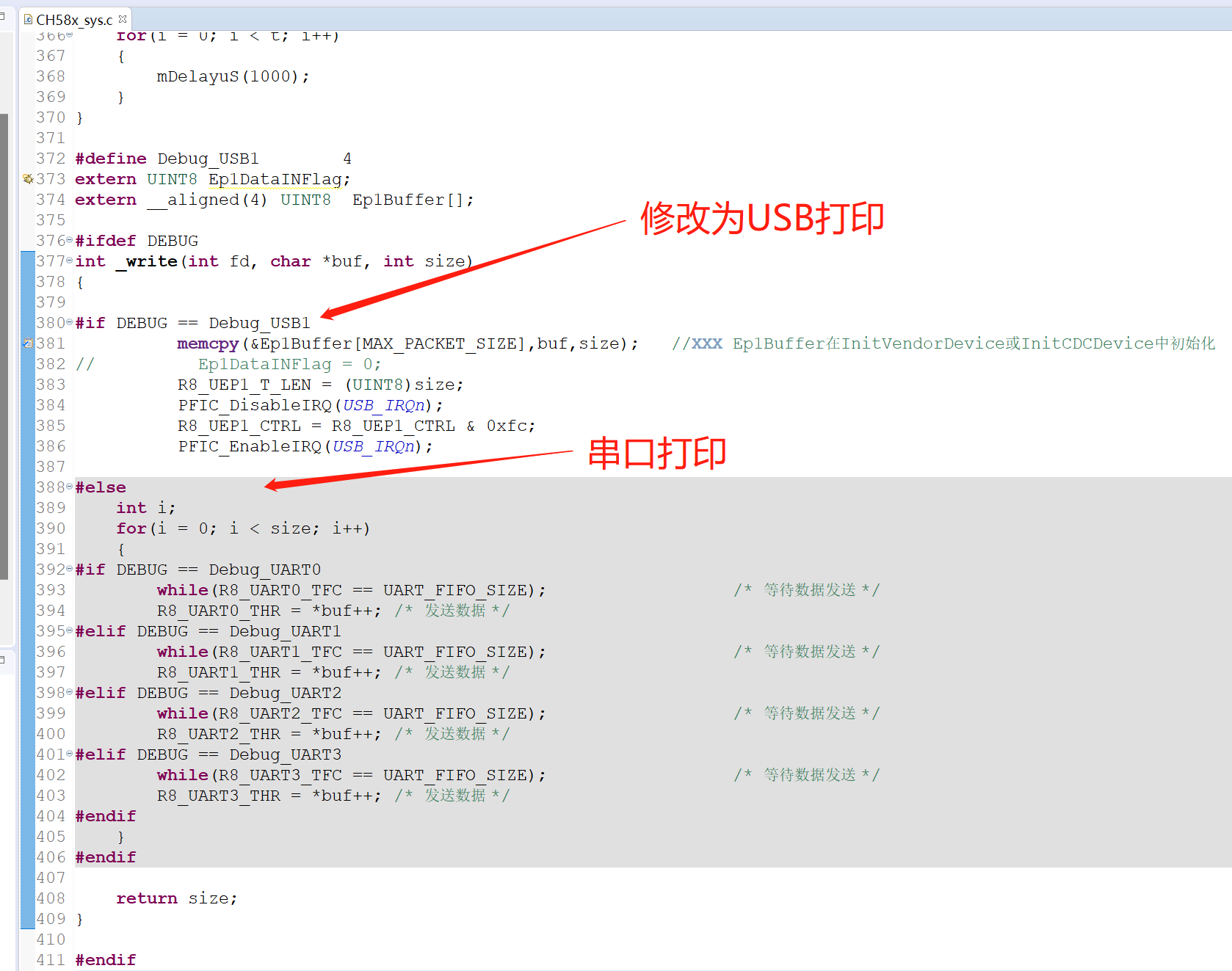This screenshot has height=971, width=1232.
Task: Click on the Debug_USB1 macro in the #define line
Action: point(208,159)
